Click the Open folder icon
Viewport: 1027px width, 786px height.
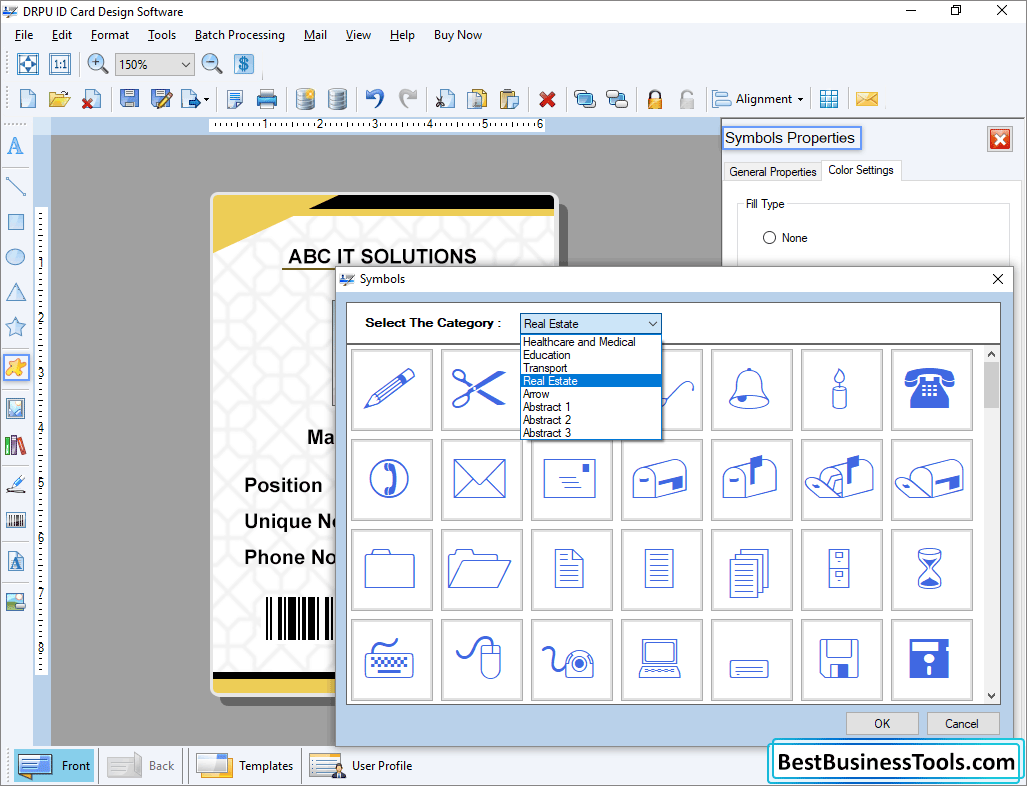point(59,99)
